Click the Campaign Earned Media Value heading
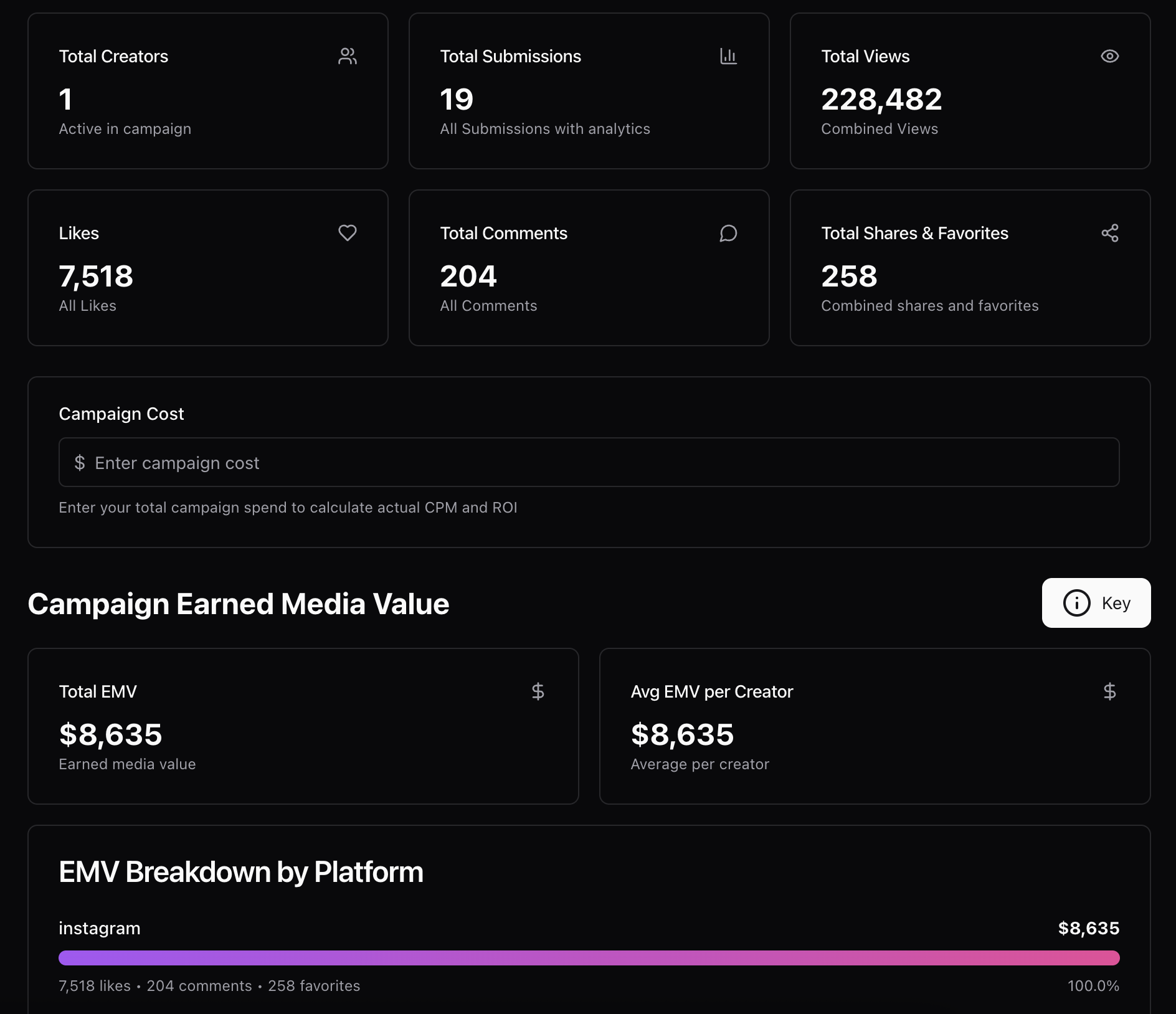This screenshot has height=1014, width=1176. [239, 604]
